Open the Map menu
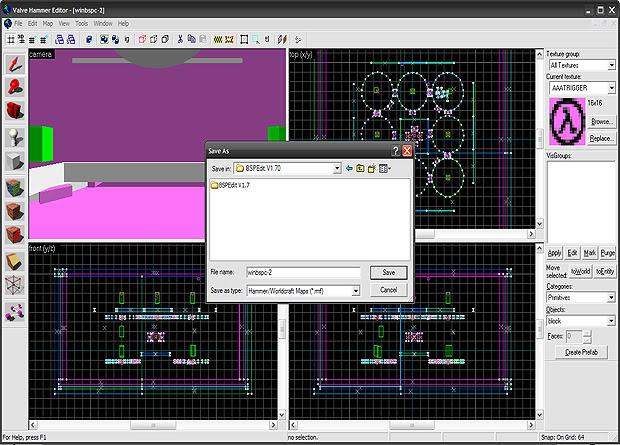The image size is (620, 445). 48,24
